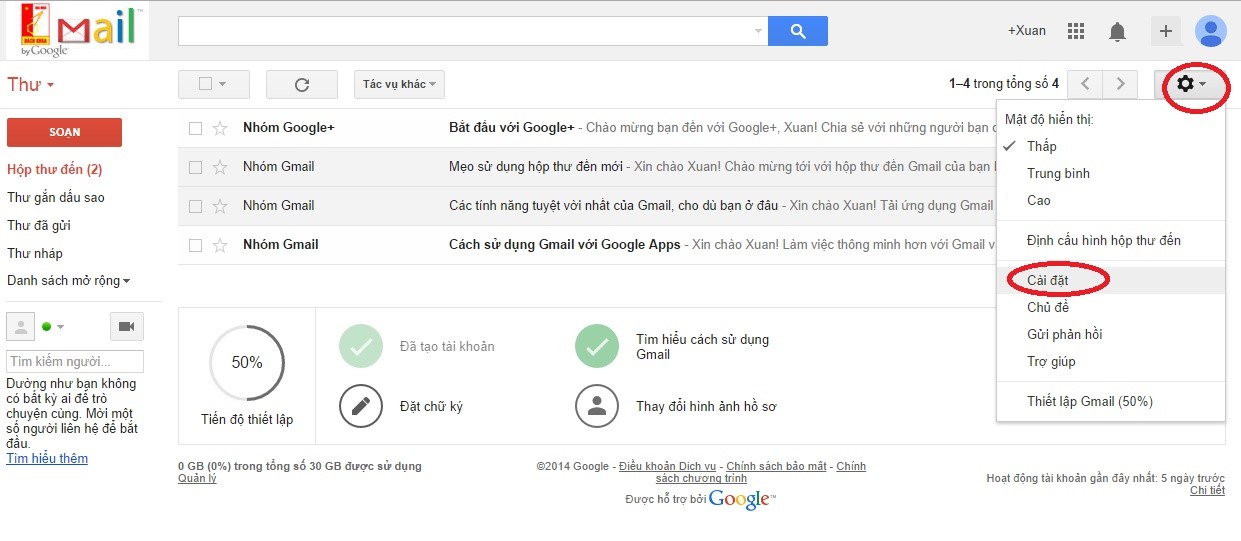Click the 50% setup progress circle

pos(247,362)
